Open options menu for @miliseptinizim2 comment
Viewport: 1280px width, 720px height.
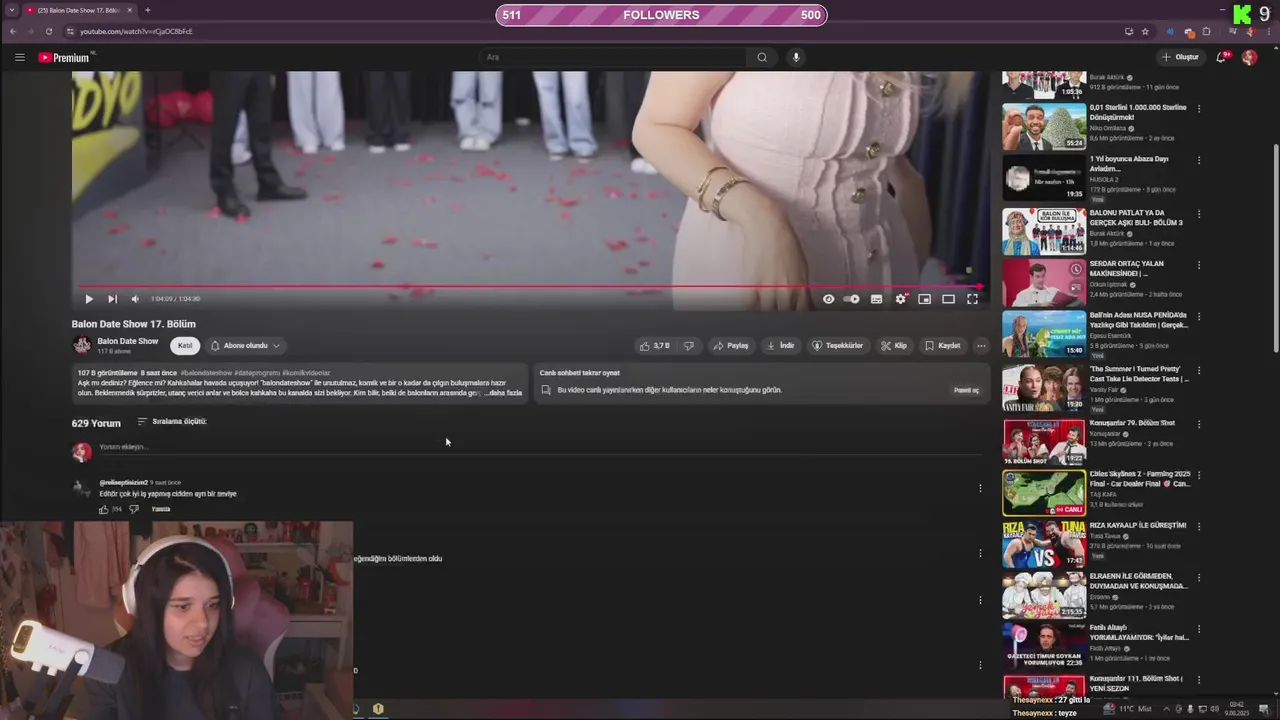click(x=980, y=488)
